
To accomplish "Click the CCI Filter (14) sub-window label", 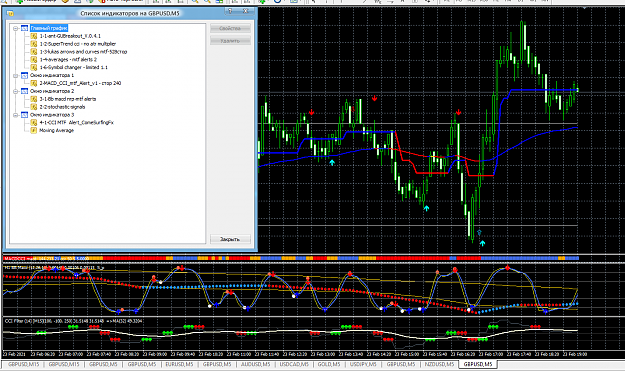I will pyautogui.click(x=73, y=321).
